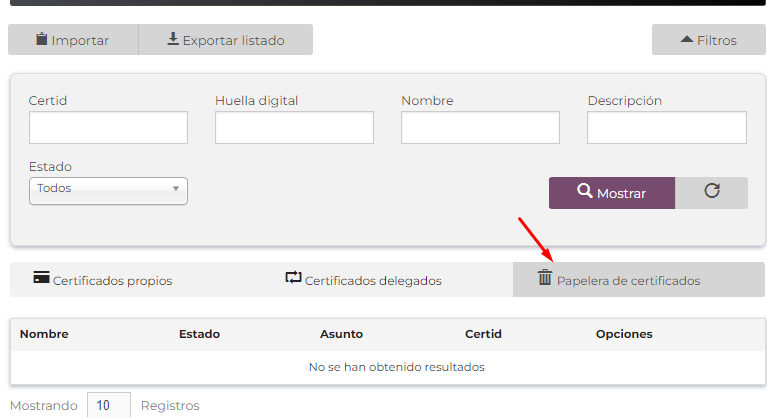Click the Exportar listado button
767x417 pixels.
pyautogui.click(x=226, y=40)
